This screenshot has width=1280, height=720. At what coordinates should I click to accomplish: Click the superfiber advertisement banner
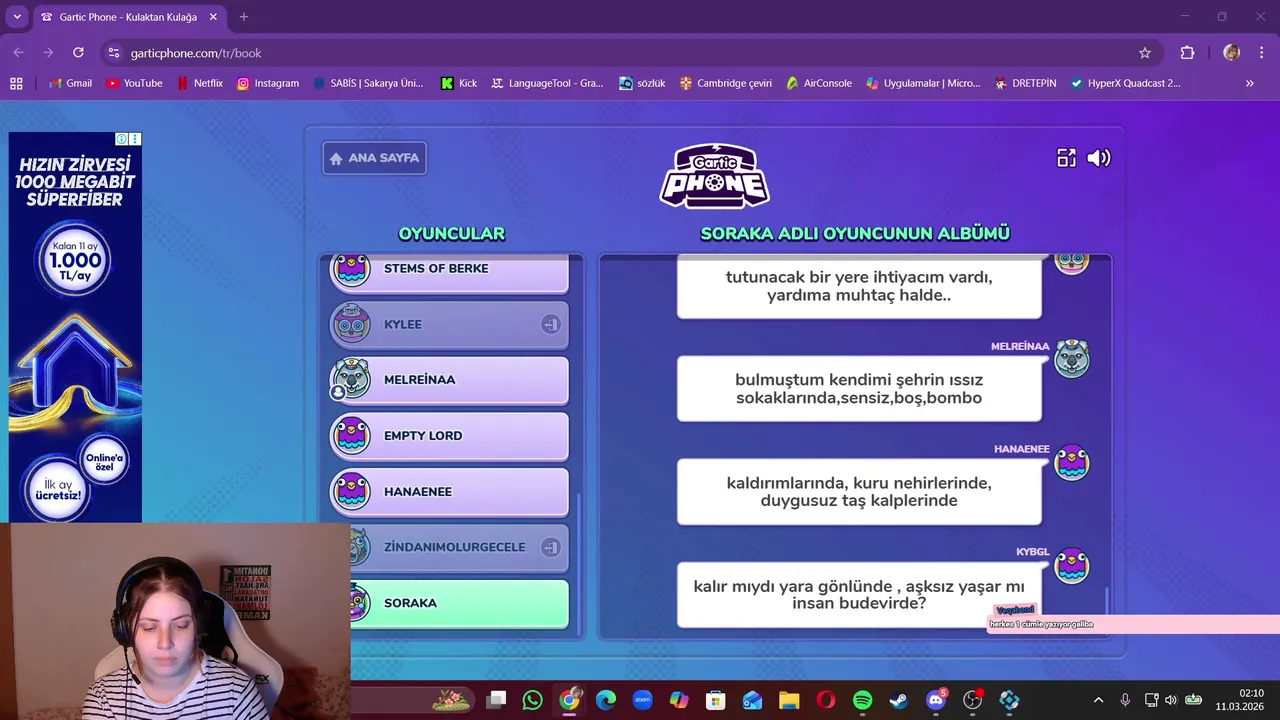[x=75, y=327]
